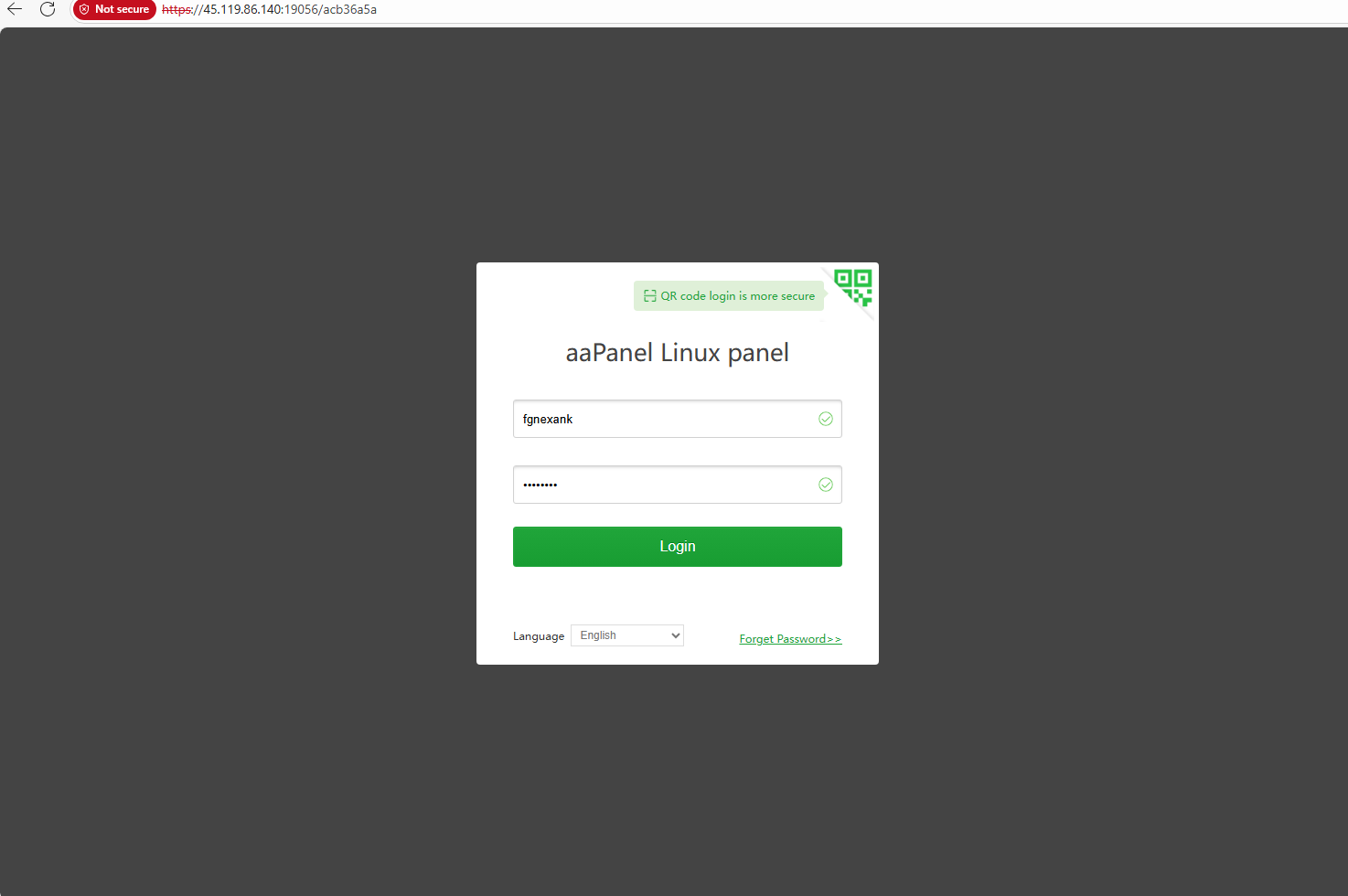Open the Language dropdown showing English
Viewport: 1348px width, 896px height.
[627, 635]
